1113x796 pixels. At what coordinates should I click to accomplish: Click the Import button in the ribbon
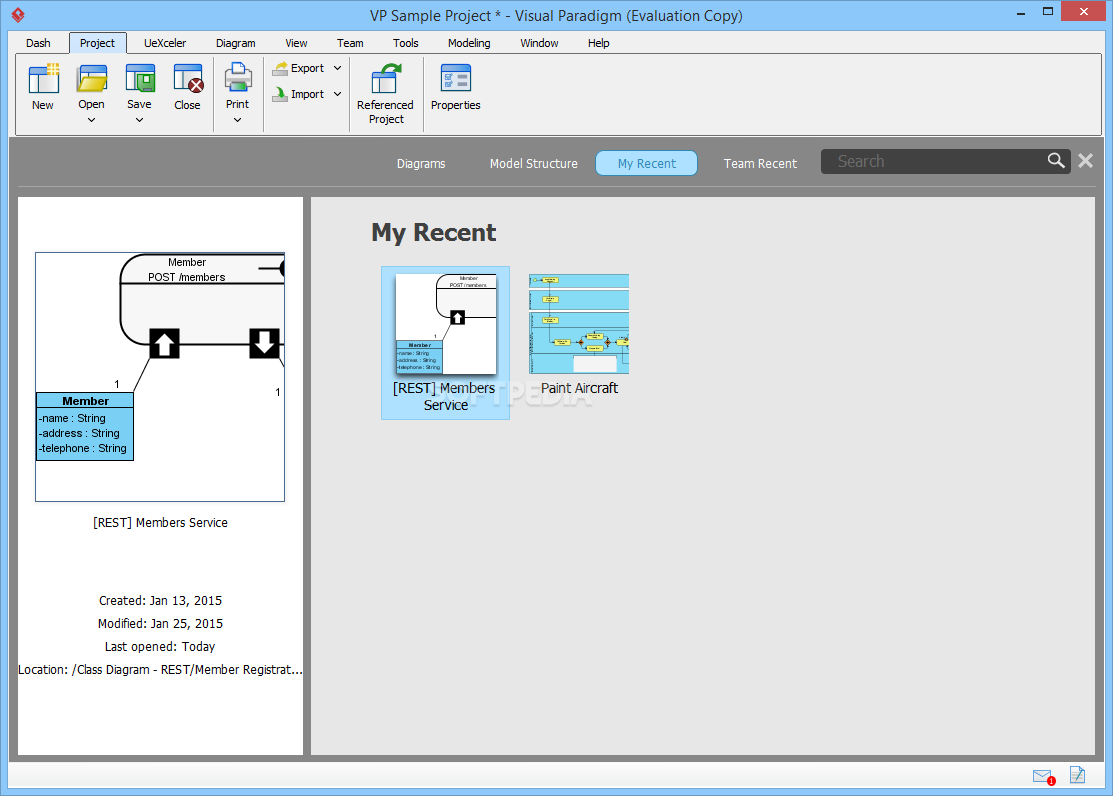[299, 94]
